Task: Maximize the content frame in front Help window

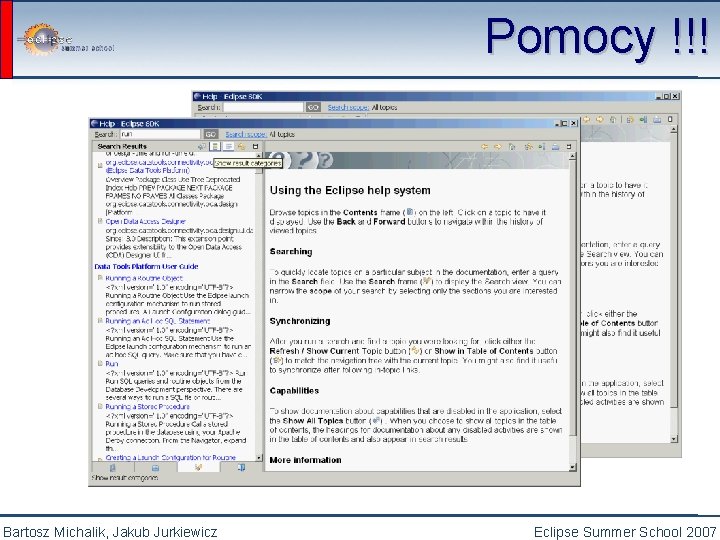Action: click(x=569, y=146)
